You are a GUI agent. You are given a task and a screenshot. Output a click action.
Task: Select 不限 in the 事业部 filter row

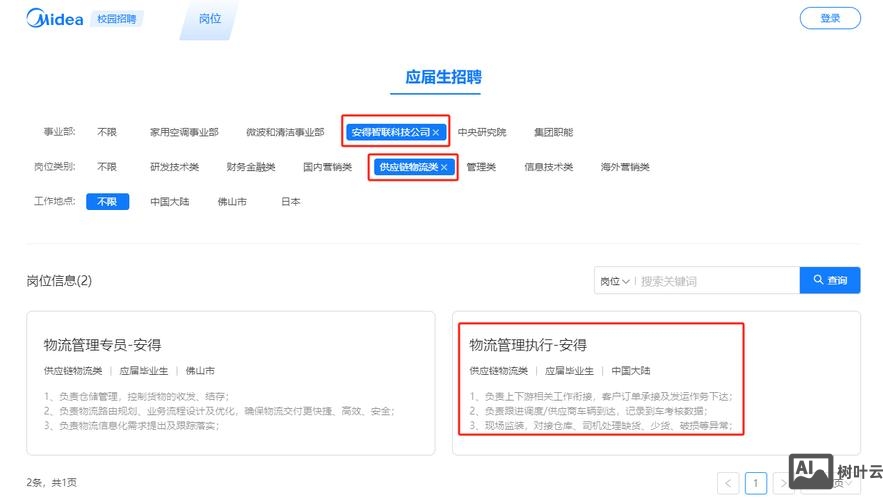(x=107, y=132)
